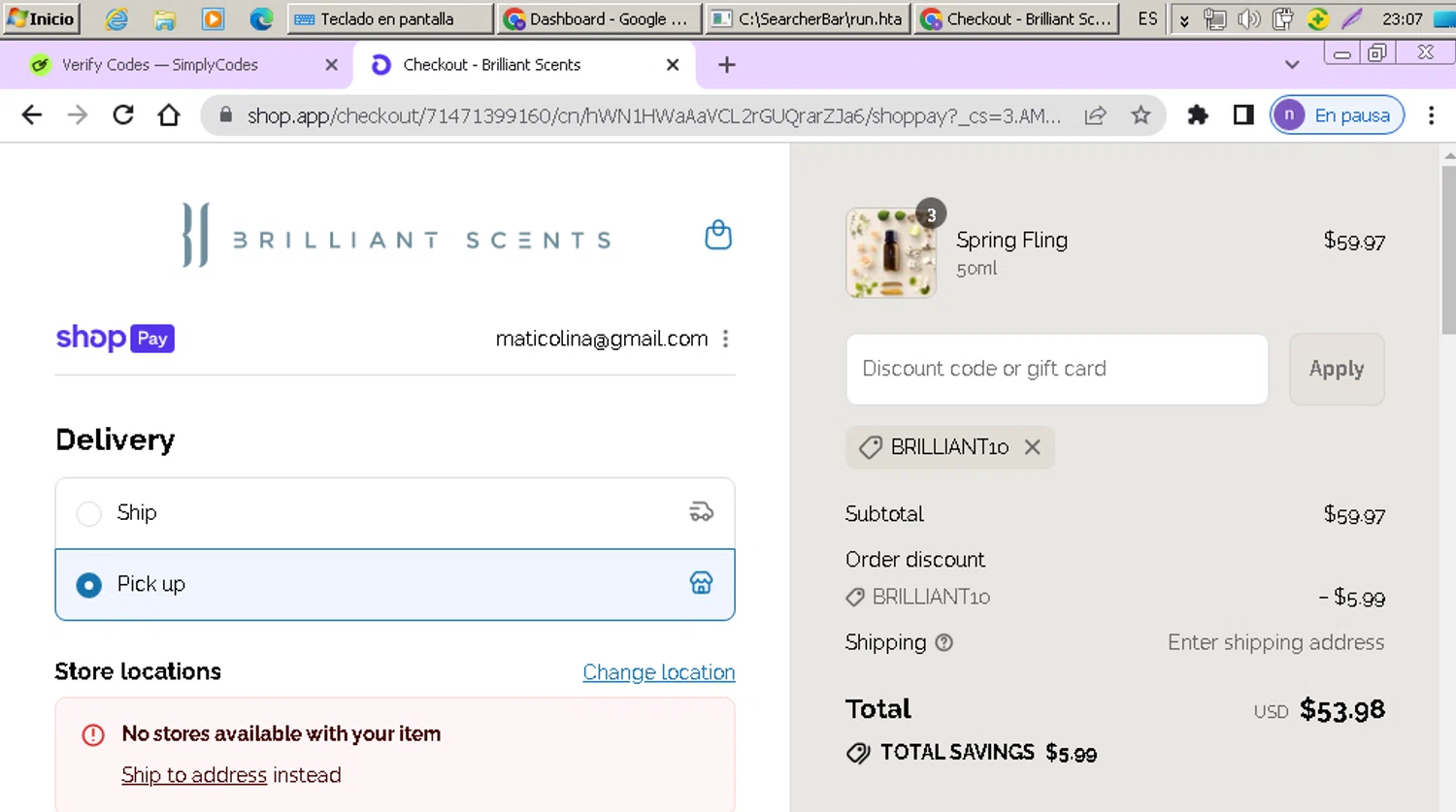Screen dimensions: 1456x812
Task: Switch to Dashboard - Google taskbar window
Action: click(599, 18)
